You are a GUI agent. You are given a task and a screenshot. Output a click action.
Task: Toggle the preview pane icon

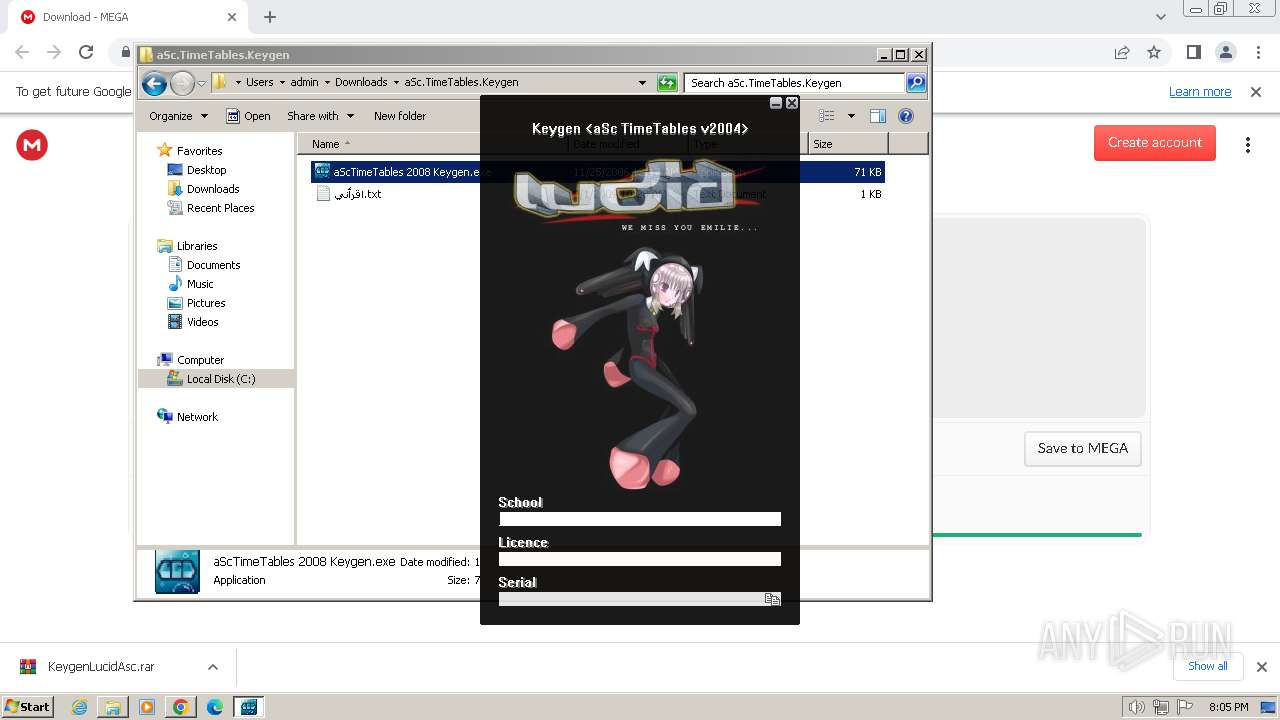(x=878, y=116)
